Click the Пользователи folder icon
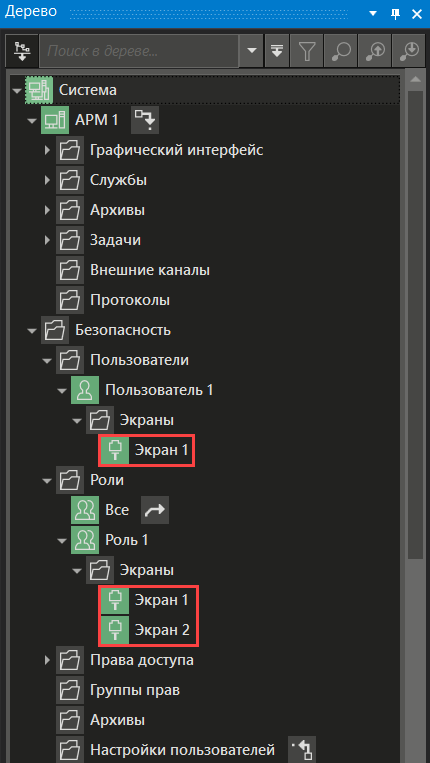The height and width of the screenshot is (763, 430). 70,361
